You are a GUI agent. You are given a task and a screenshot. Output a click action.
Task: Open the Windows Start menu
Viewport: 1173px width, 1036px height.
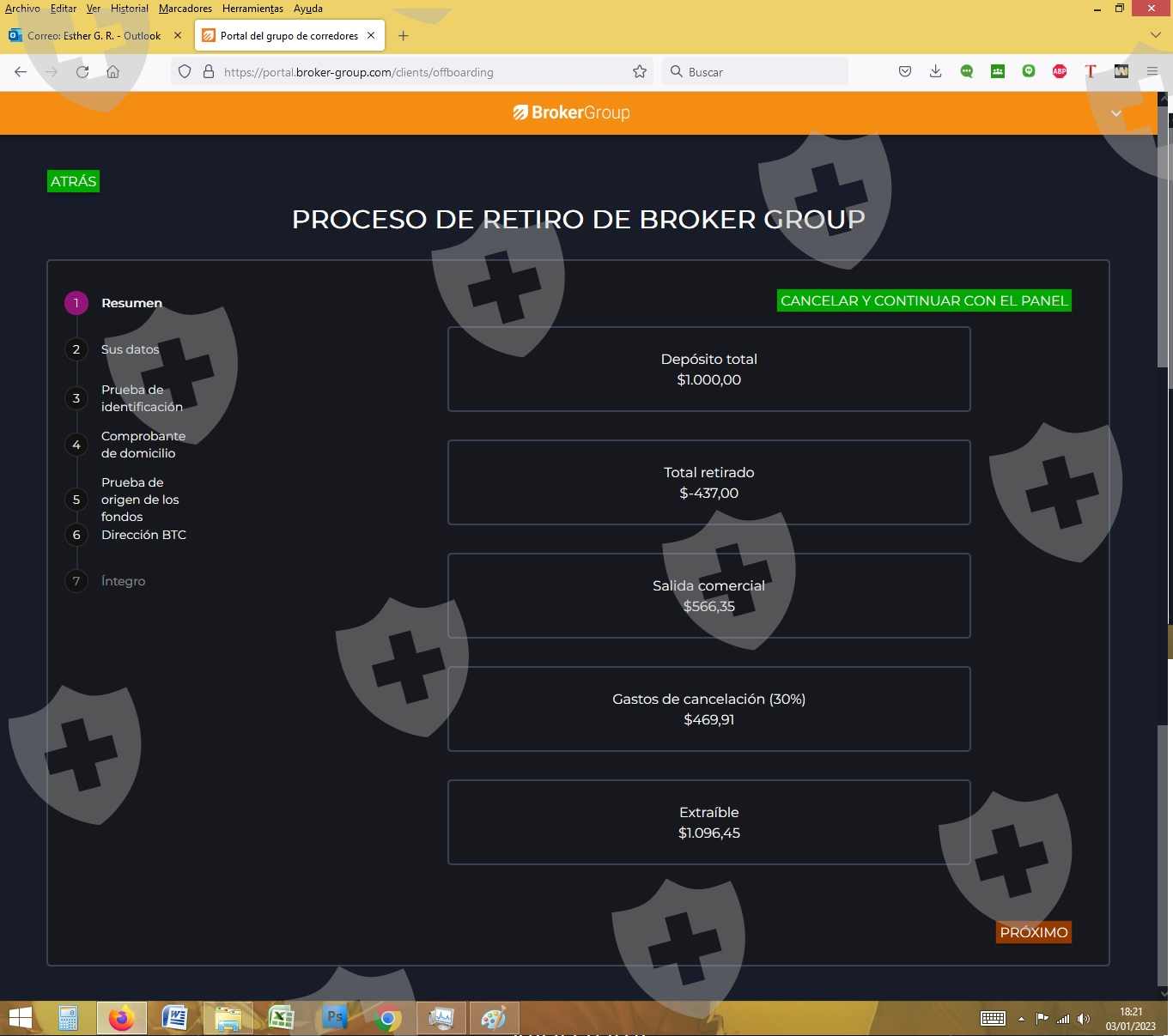pyautogui.click(x=21, y=1019)
